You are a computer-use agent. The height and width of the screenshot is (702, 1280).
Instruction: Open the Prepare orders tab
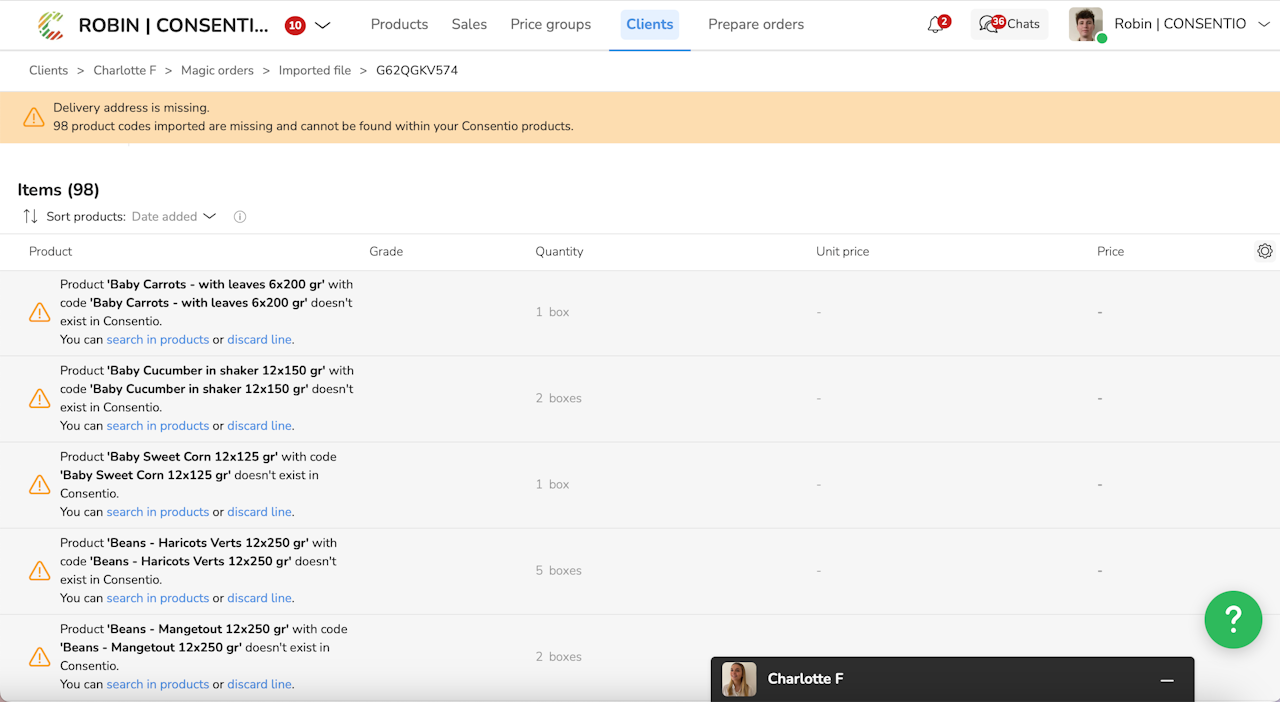pyautogui.click(x=756, y=24)
